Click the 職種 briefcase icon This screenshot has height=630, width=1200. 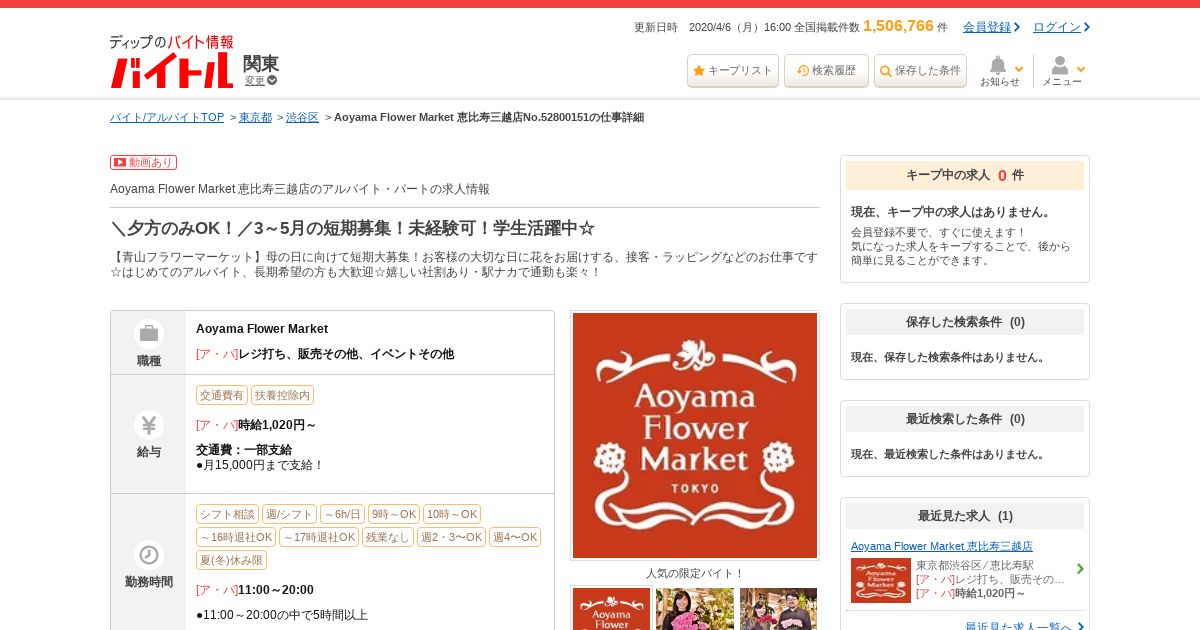[148, 333]
